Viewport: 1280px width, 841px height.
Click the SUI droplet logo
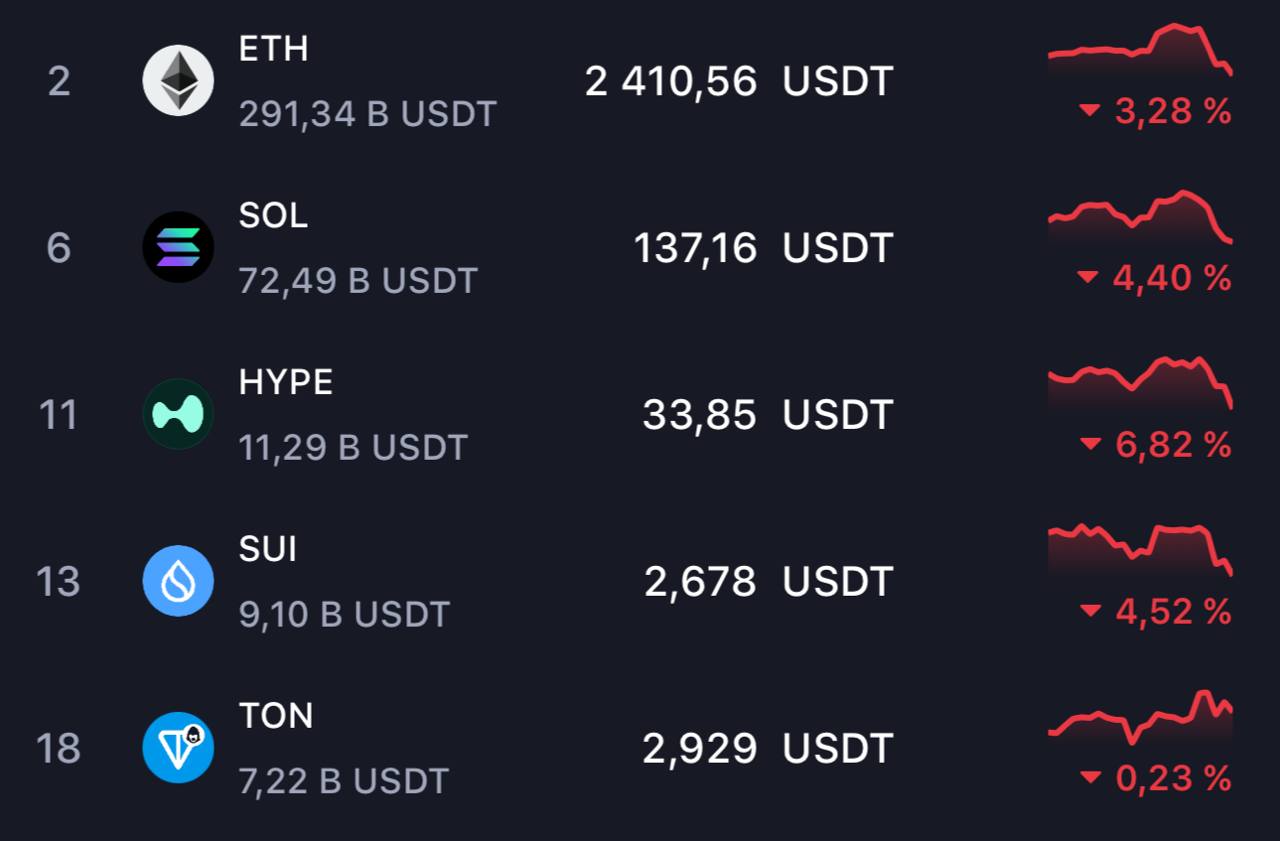(x=178, y=581)
